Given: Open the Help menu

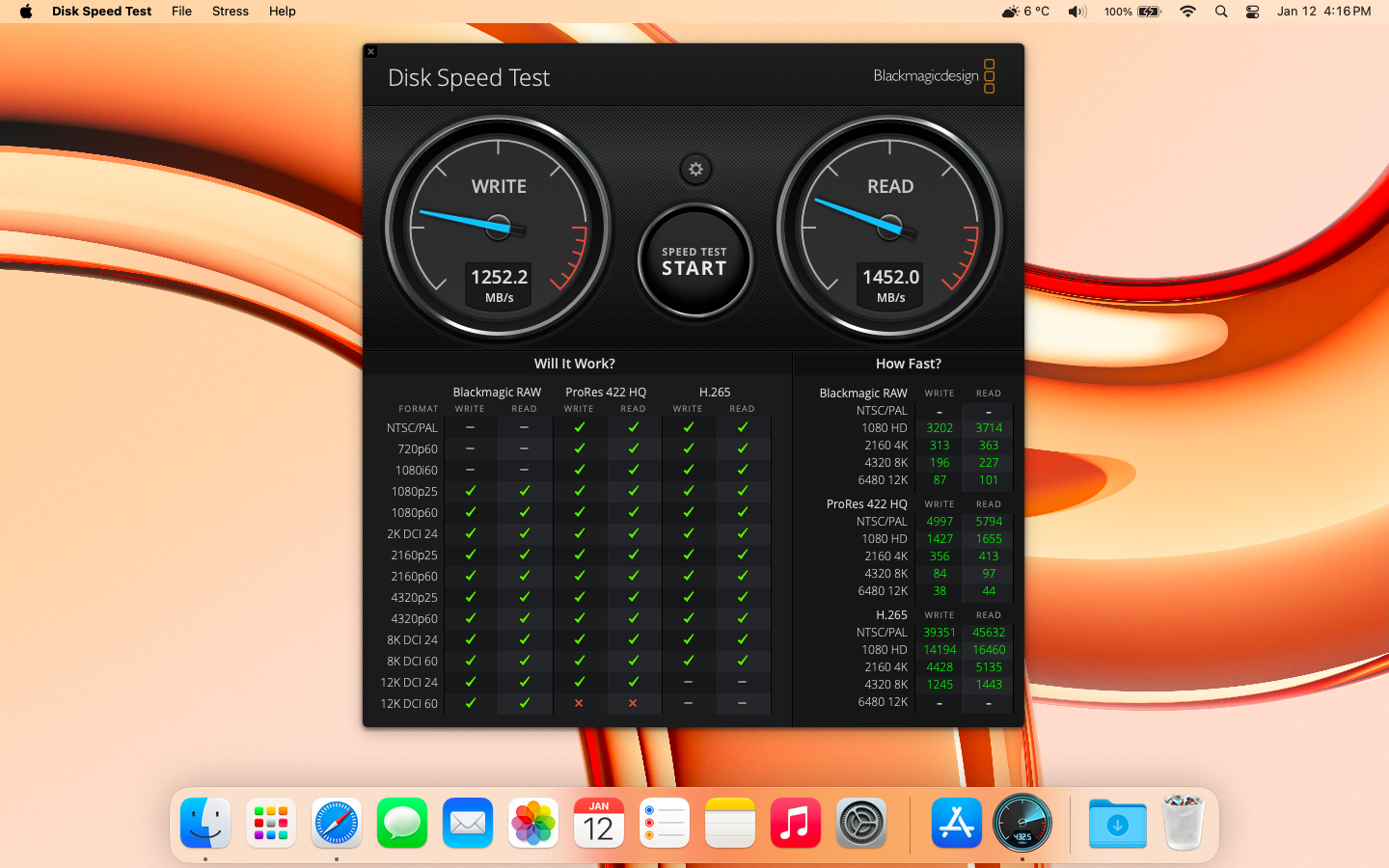Looking at the screenshot, I should pyautogui.click(x=282, y=12).
